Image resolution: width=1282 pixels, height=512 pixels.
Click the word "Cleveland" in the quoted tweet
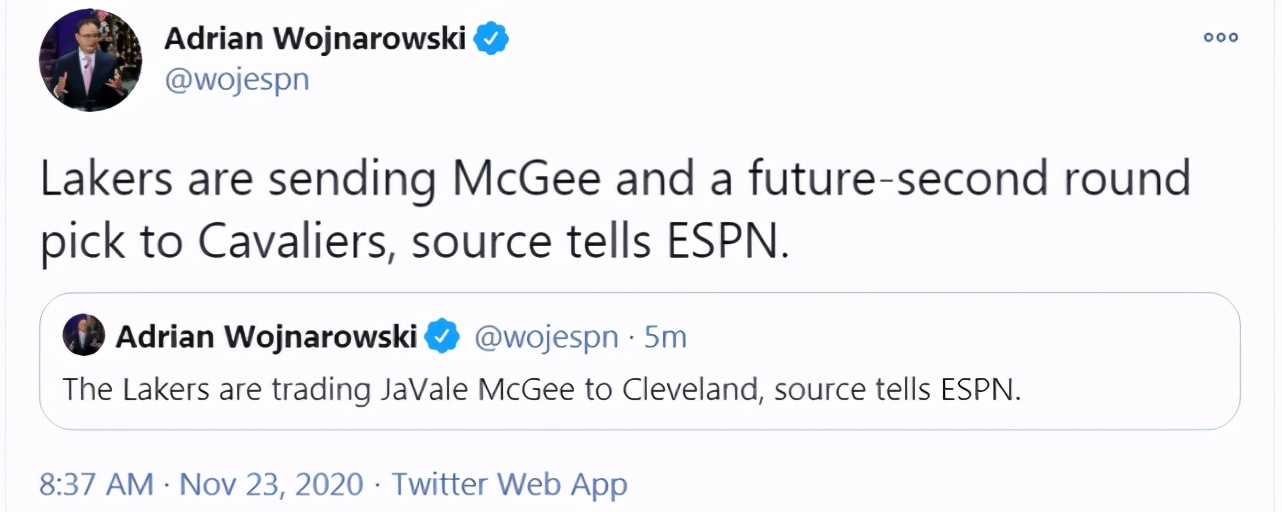pos(682,388)
